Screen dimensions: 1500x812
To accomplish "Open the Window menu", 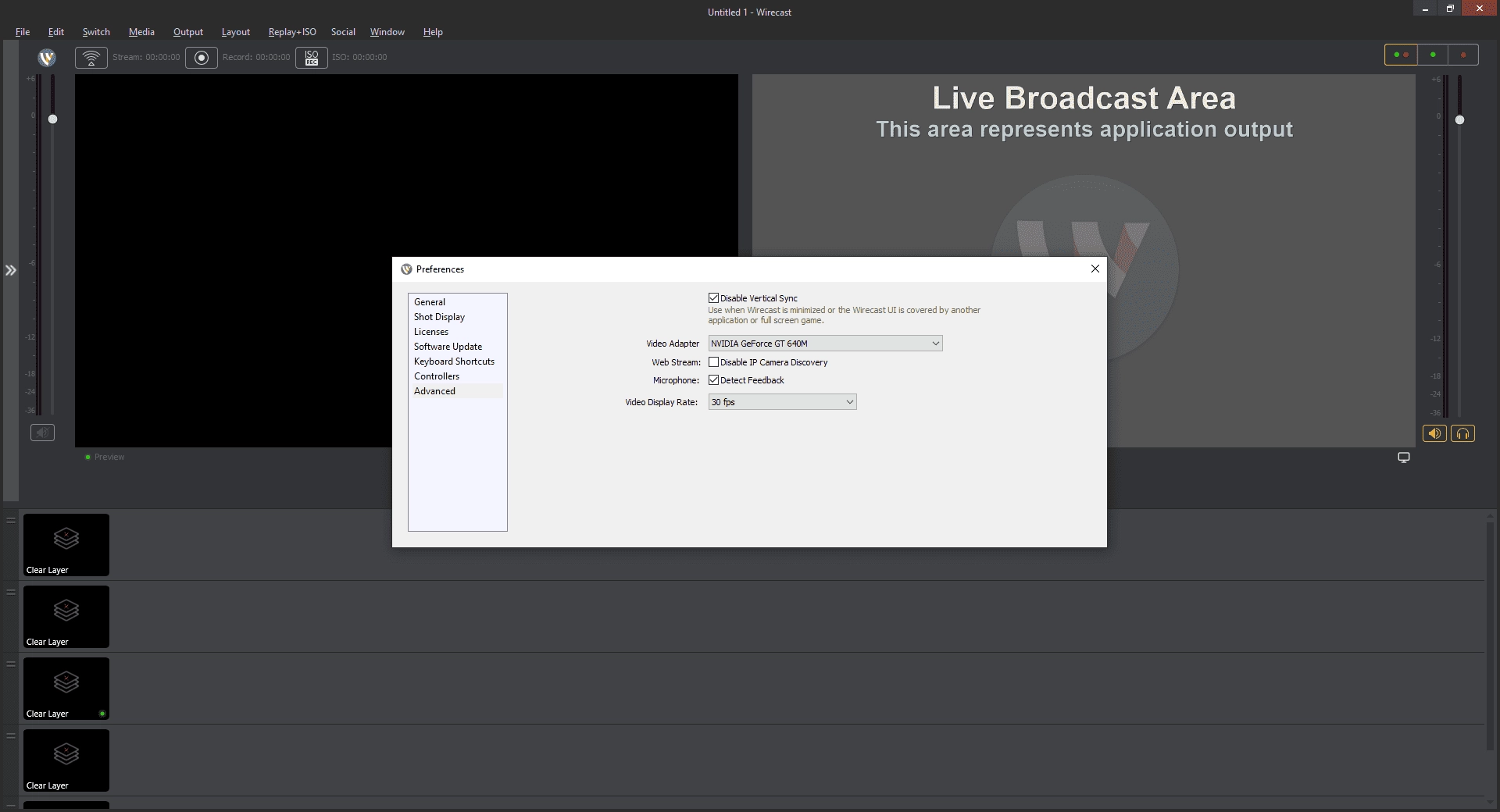I will tap(387, 32).
